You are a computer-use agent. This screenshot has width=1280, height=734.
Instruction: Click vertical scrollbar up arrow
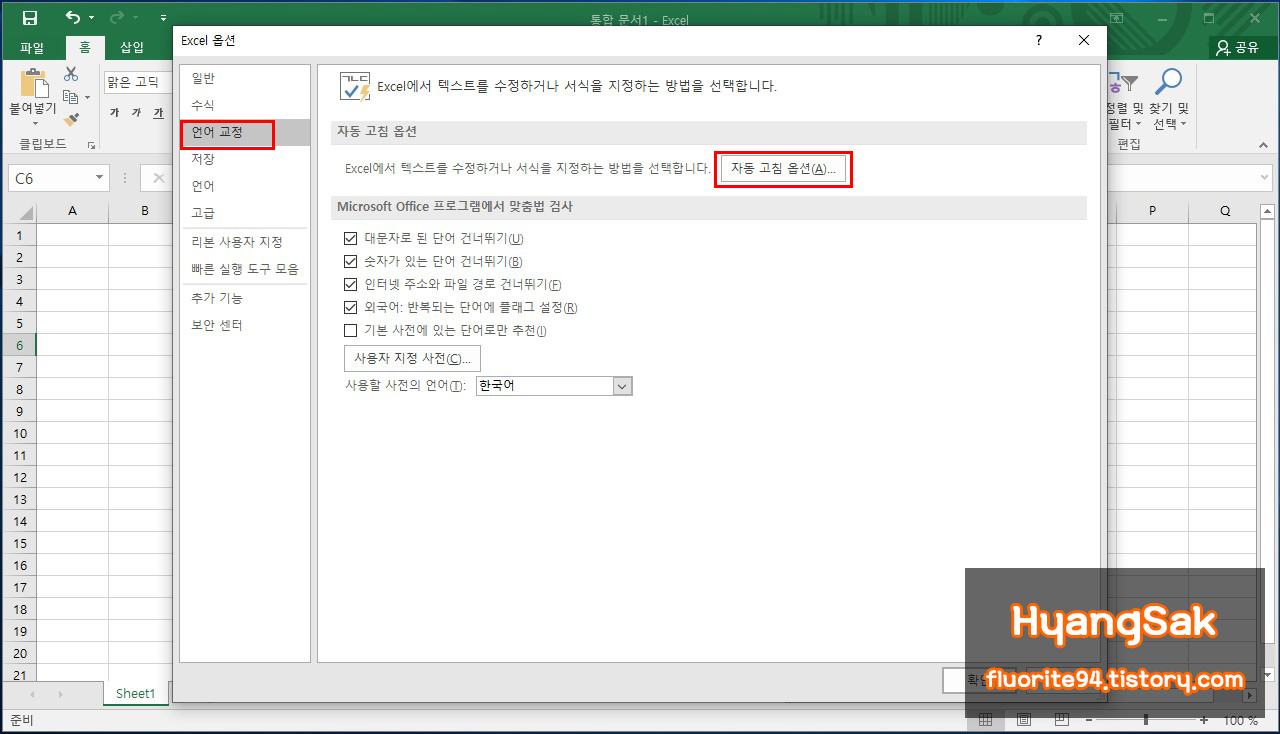(x=1267, y=212)
